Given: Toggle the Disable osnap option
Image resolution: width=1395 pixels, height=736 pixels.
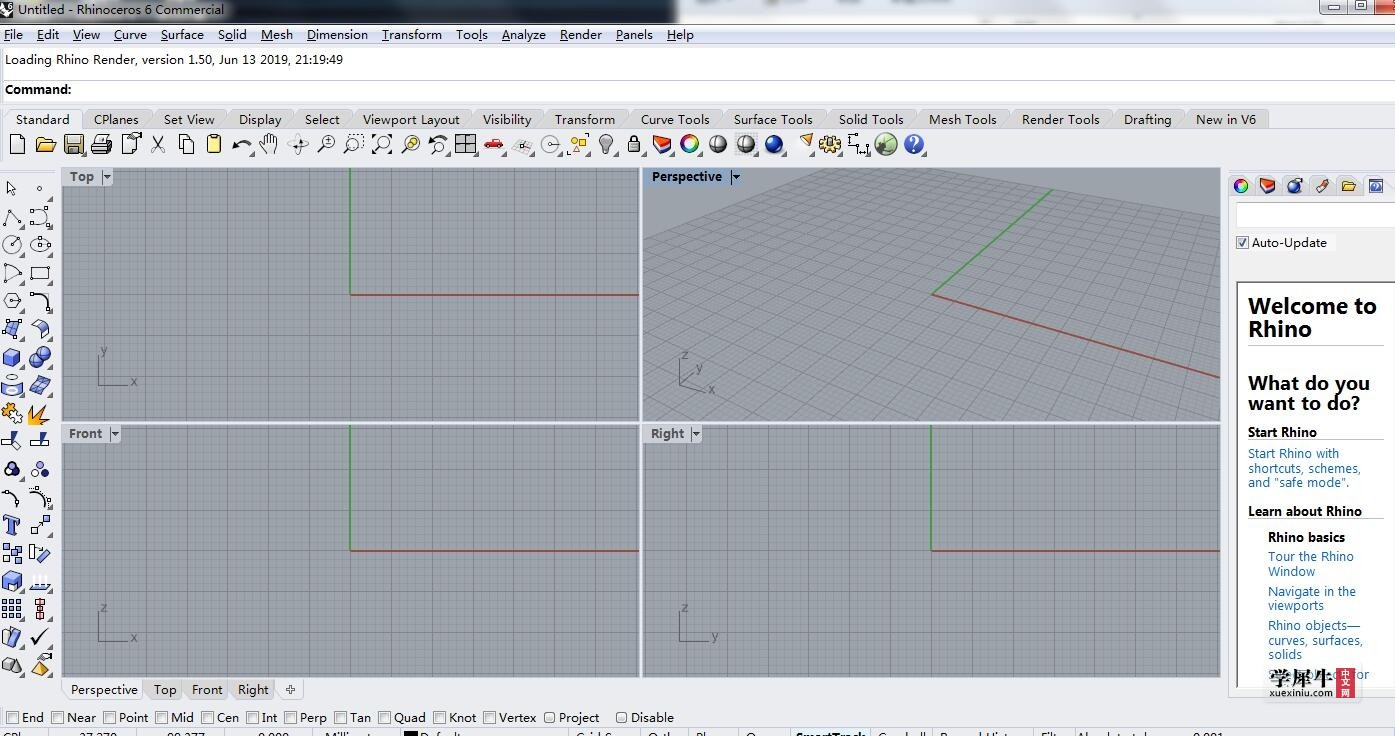Looking at the screenshot, I should click(621, 717).
